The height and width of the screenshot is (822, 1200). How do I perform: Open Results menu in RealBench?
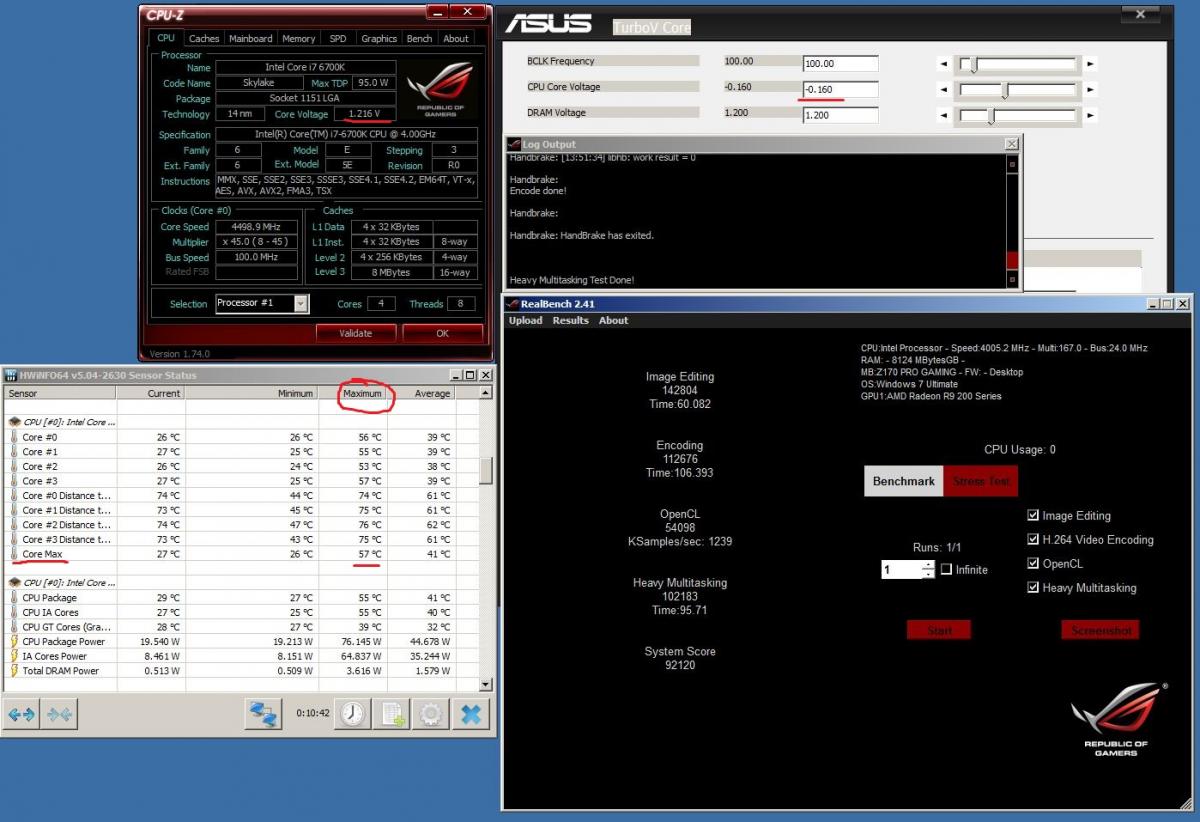tap(570, 320)
